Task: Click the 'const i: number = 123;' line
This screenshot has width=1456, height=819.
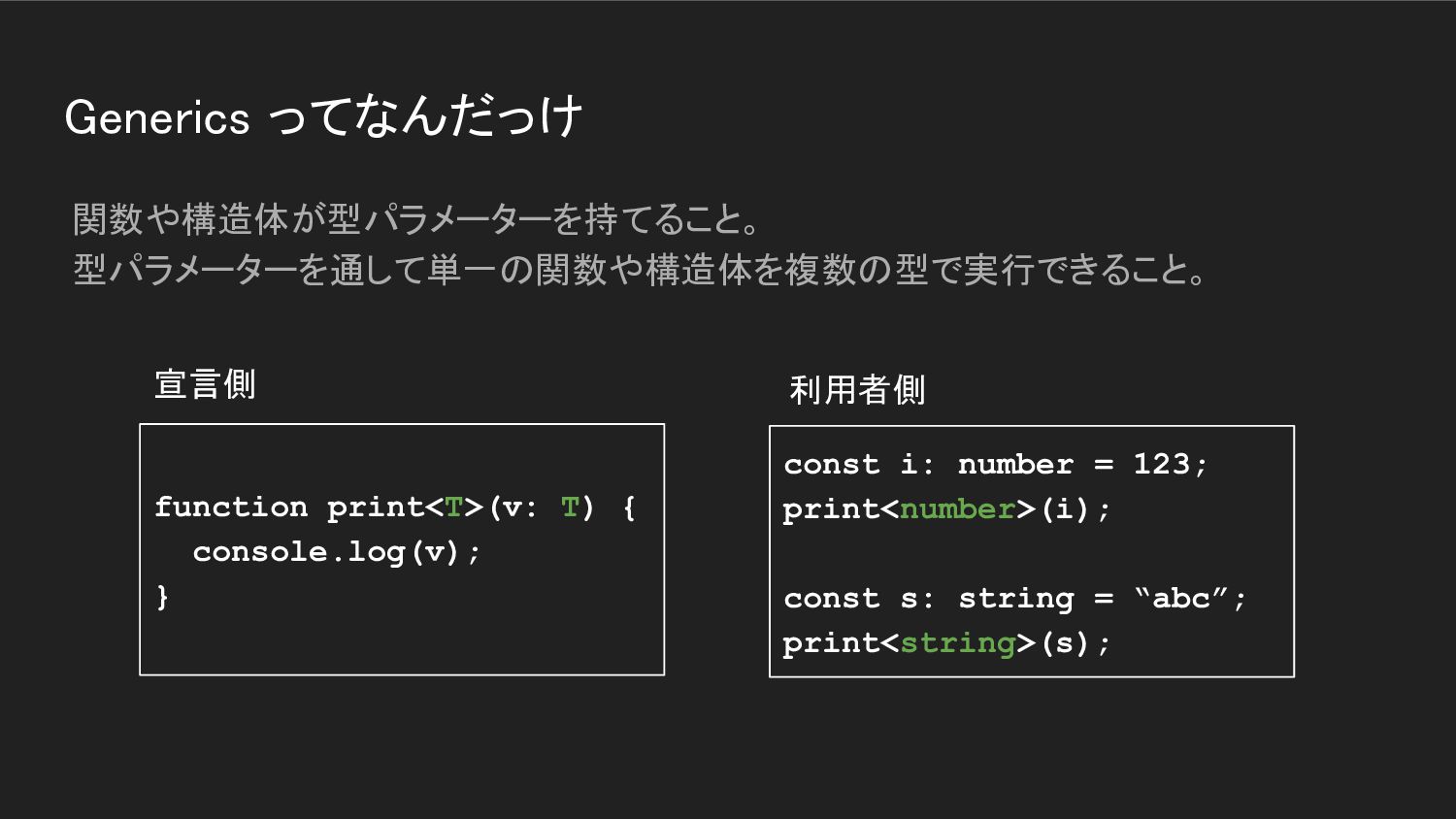Action: coord(996,464)
